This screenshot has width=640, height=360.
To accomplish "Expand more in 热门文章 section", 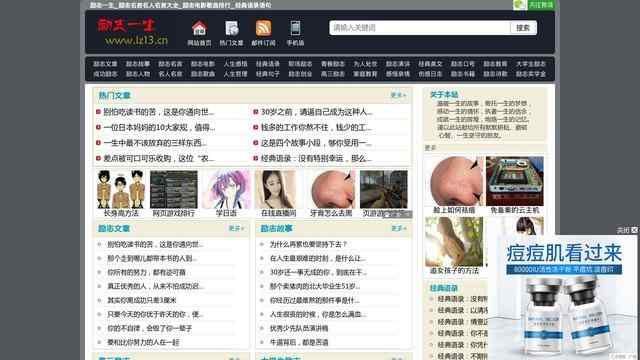I will (x=398, y=95).
